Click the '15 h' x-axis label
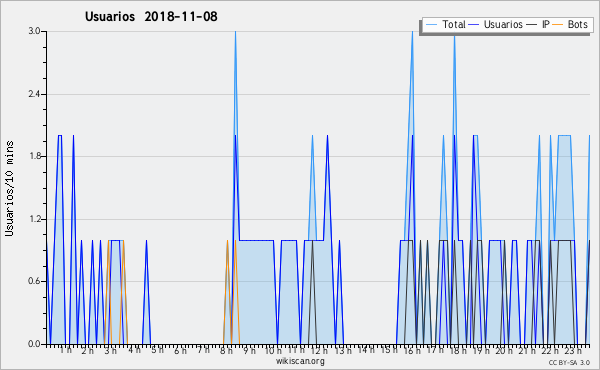600x370 pixels. pyautogui.click(x=389, y=350)
